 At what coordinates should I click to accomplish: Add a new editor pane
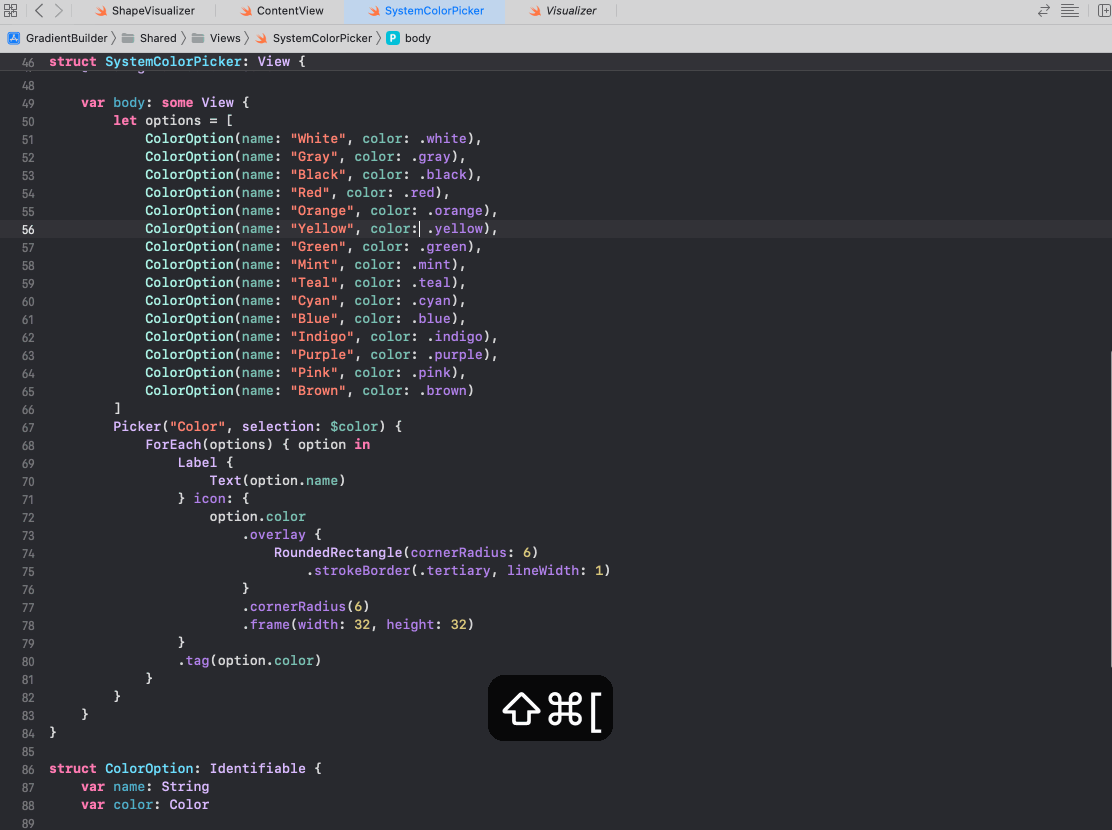point(1103,11)
